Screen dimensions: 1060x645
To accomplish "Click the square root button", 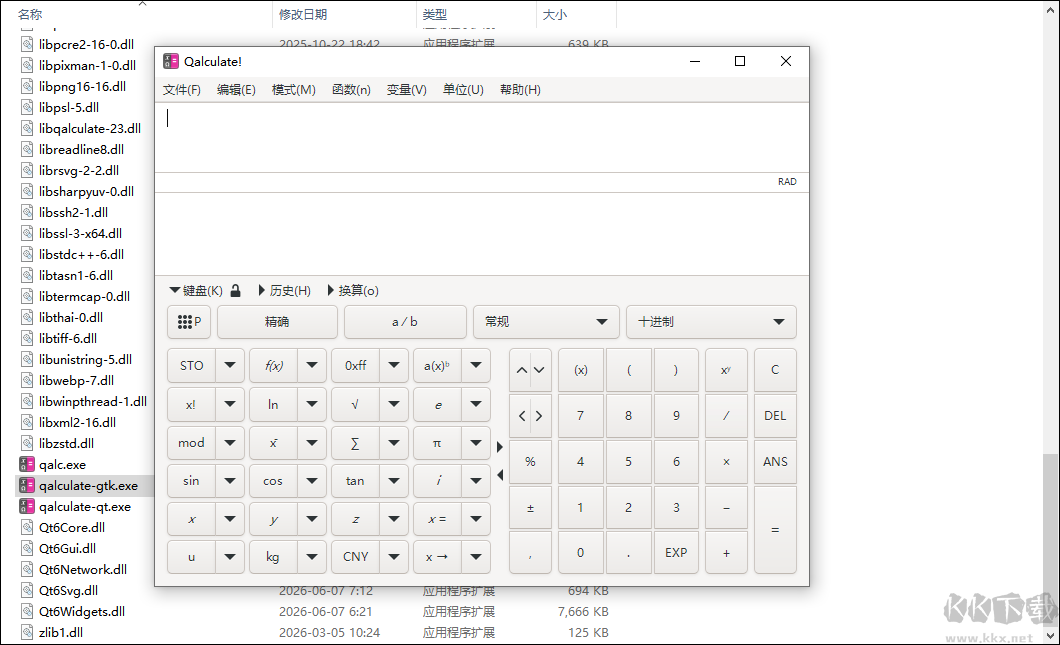I will (355, 404).
